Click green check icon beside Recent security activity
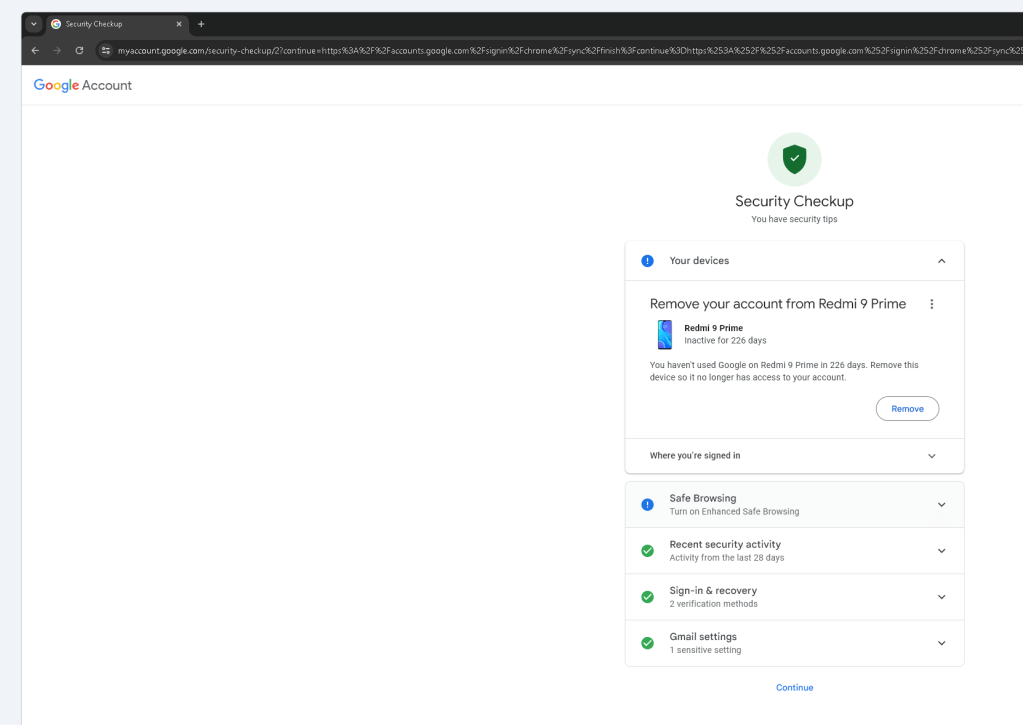Screen dimensions: 1023x725 647,551
